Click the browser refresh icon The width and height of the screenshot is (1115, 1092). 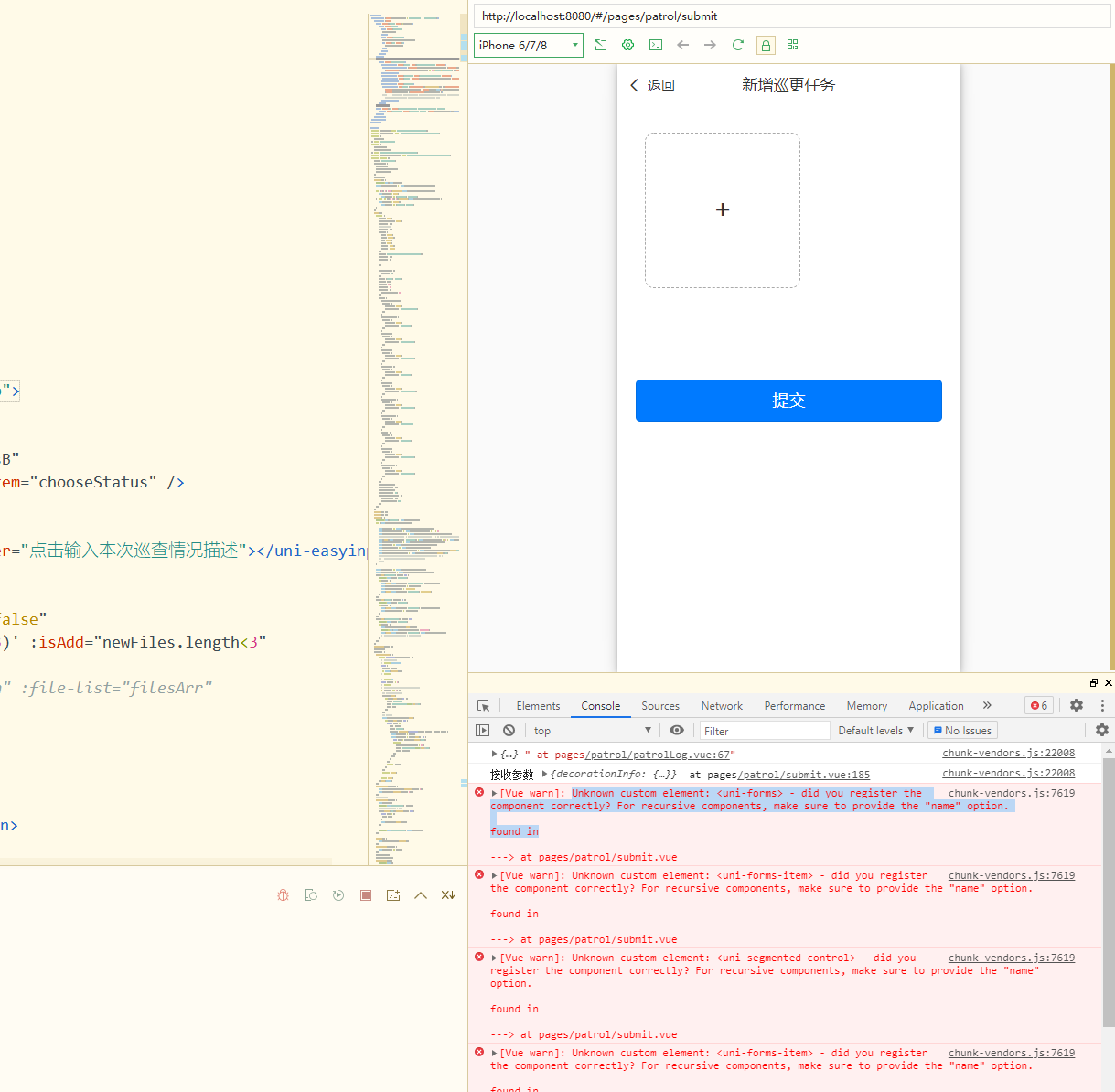coord(738,45)
